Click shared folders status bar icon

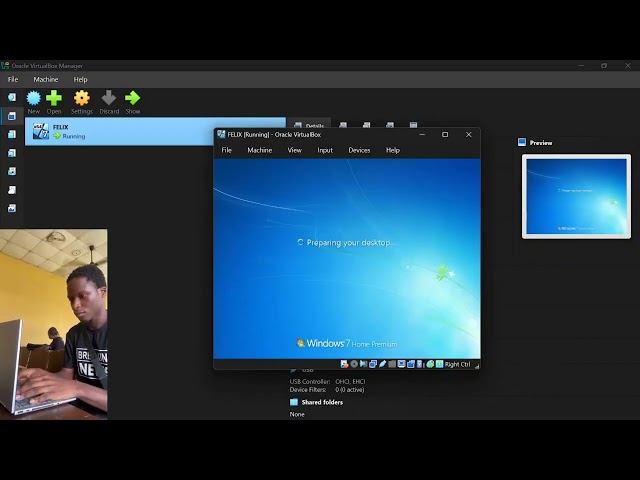(x=392, y=364)
